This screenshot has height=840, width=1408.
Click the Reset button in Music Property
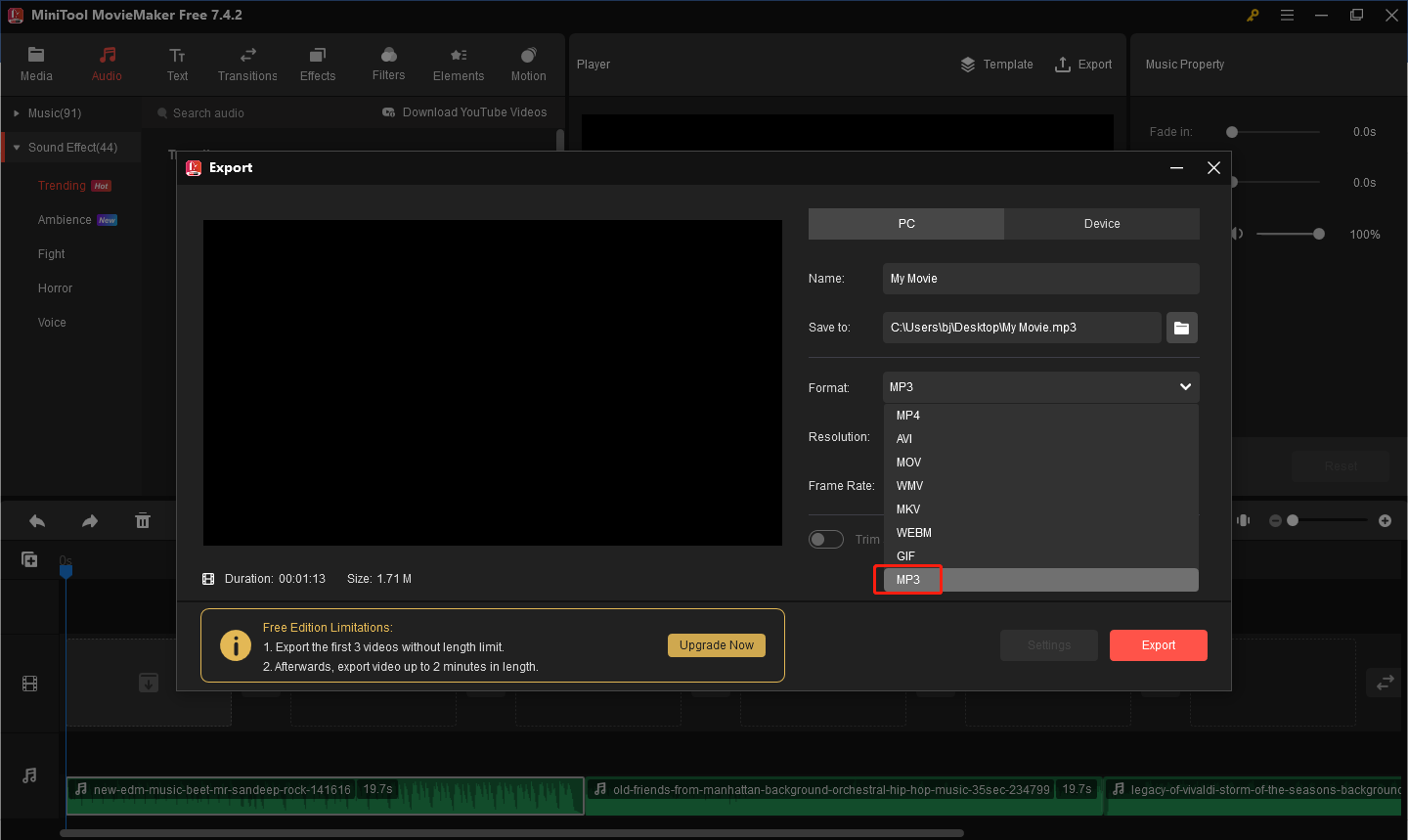(x=1341, y=466)
